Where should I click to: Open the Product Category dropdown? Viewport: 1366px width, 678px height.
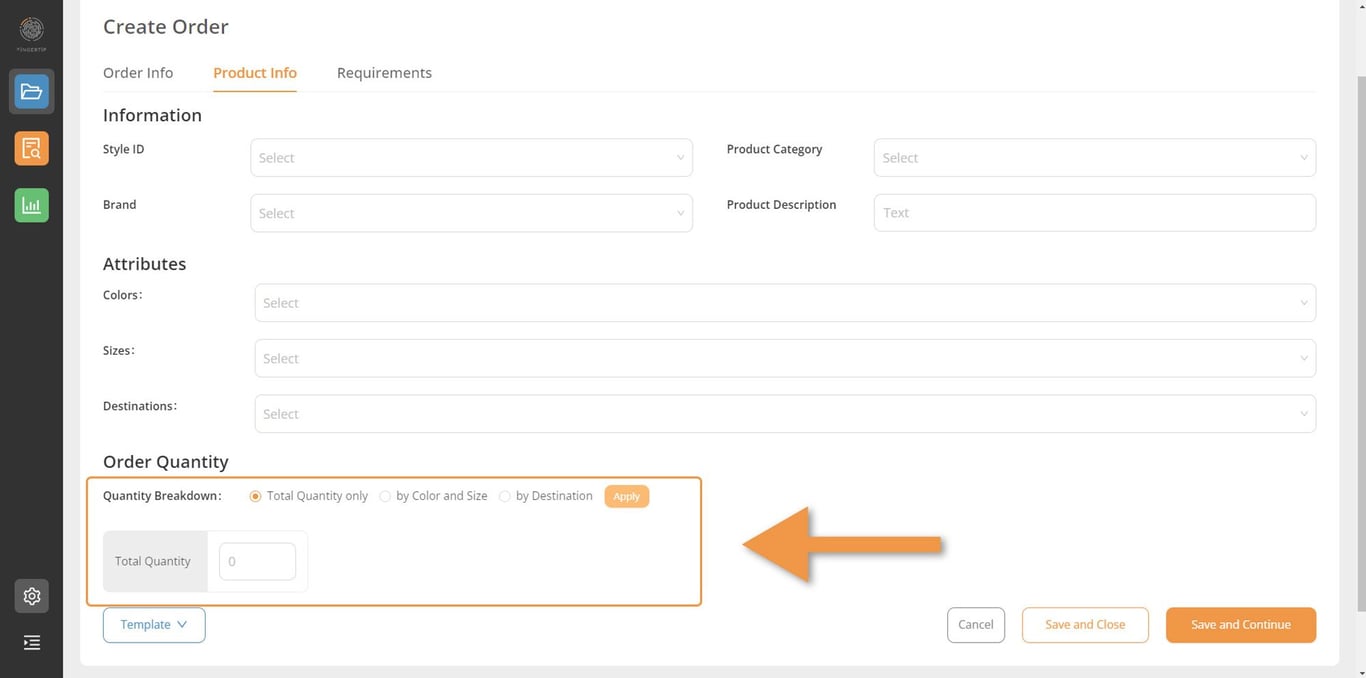click(x=1094, y=158)
